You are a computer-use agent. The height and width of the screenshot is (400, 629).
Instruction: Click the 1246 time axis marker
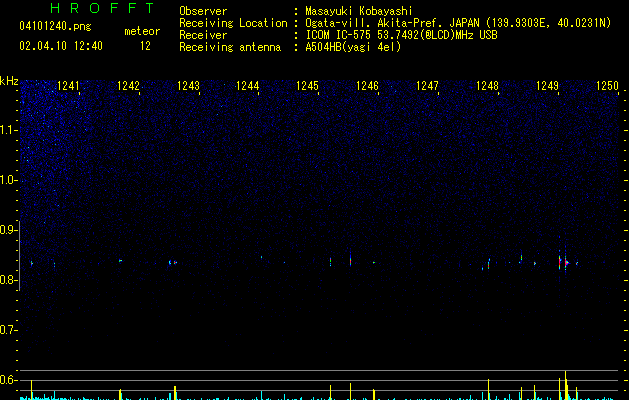[367, 86]
